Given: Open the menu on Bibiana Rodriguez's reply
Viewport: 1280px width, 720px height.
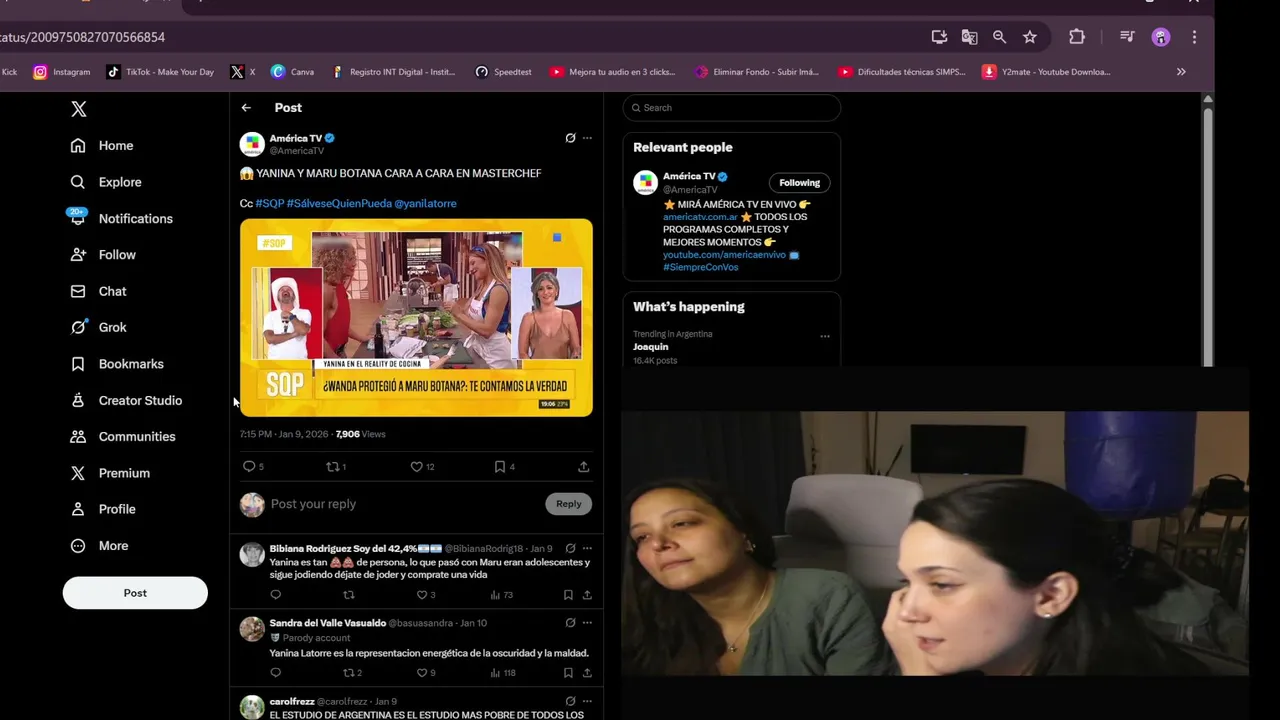Looking at the screenshot, I should click(x=587, y=548).
